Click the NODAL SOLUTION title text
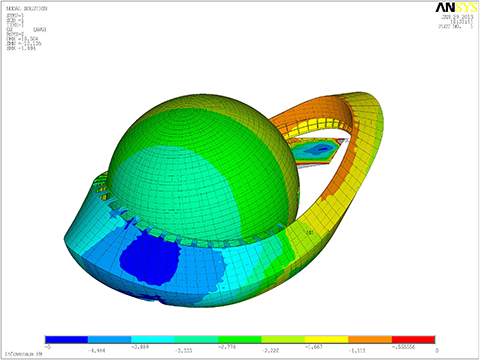 pyautogui.click(x=27, y=8)
